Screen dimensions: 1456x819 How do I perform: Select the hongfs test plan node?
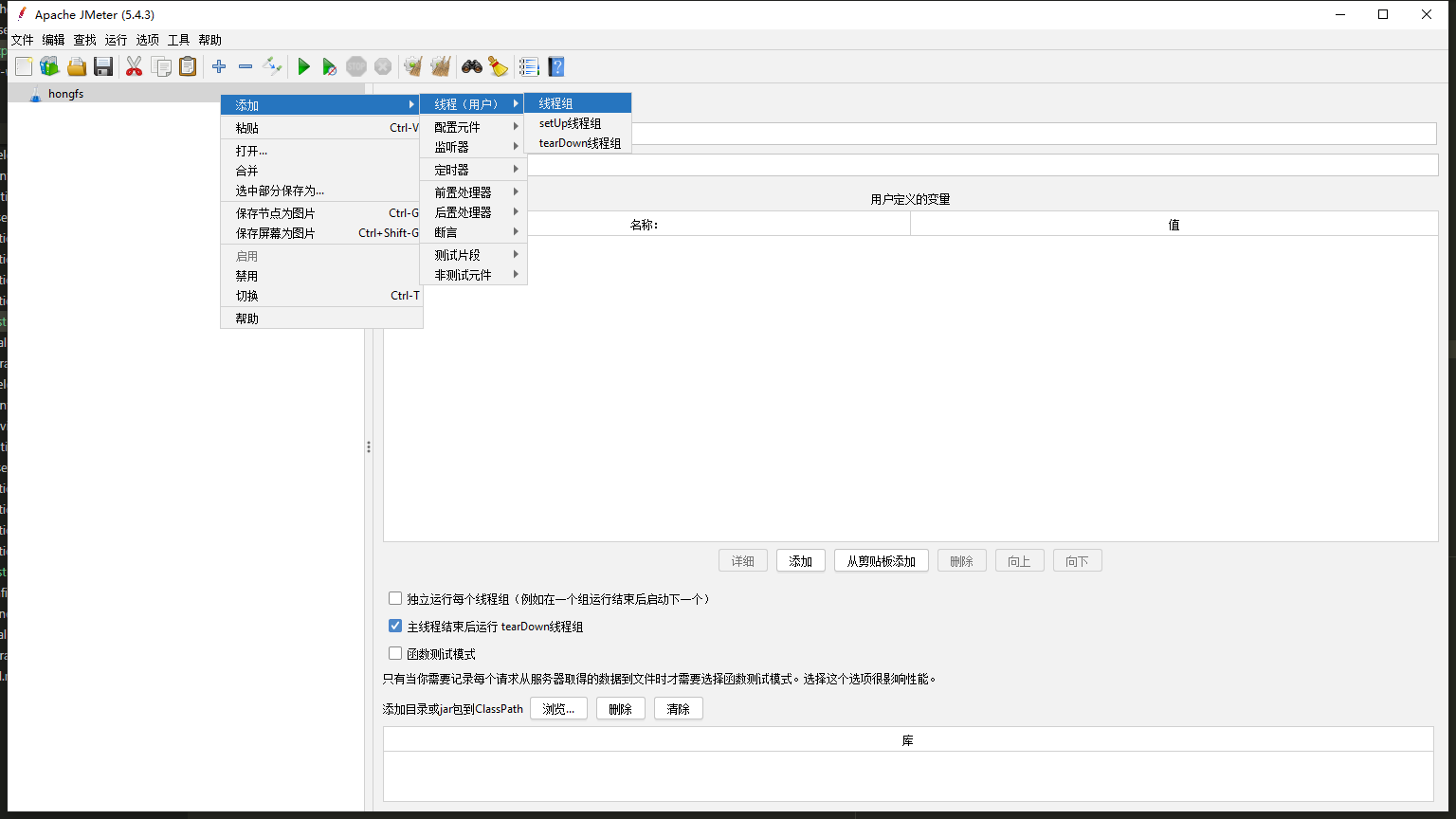click(65, 94)
